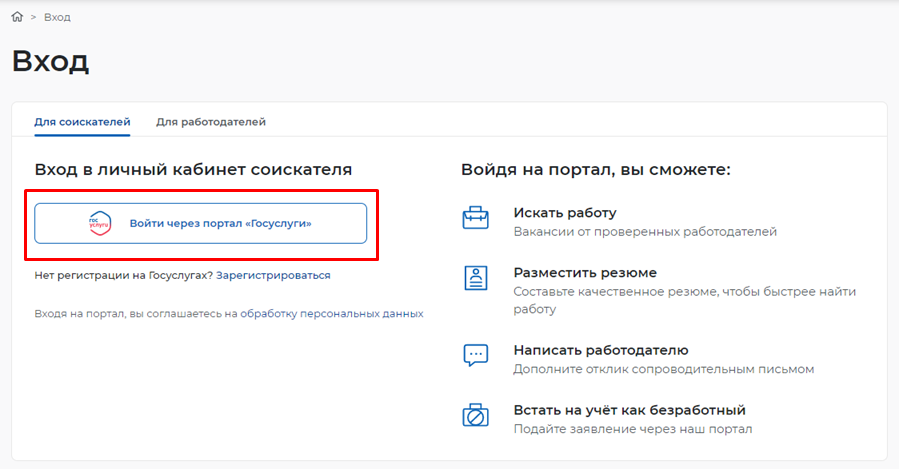Image resolution: width=899 pixels, height=469 pixels.
Task: Switch to 'Для соискателей' tab
Action: coord(83,122)
